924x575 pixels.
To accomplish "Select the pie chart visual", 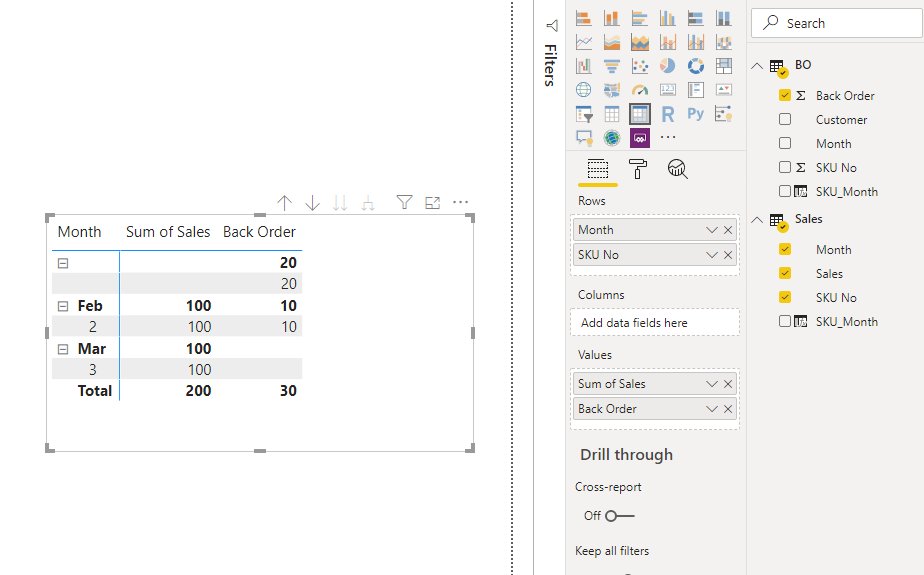I will click(668, 66).
